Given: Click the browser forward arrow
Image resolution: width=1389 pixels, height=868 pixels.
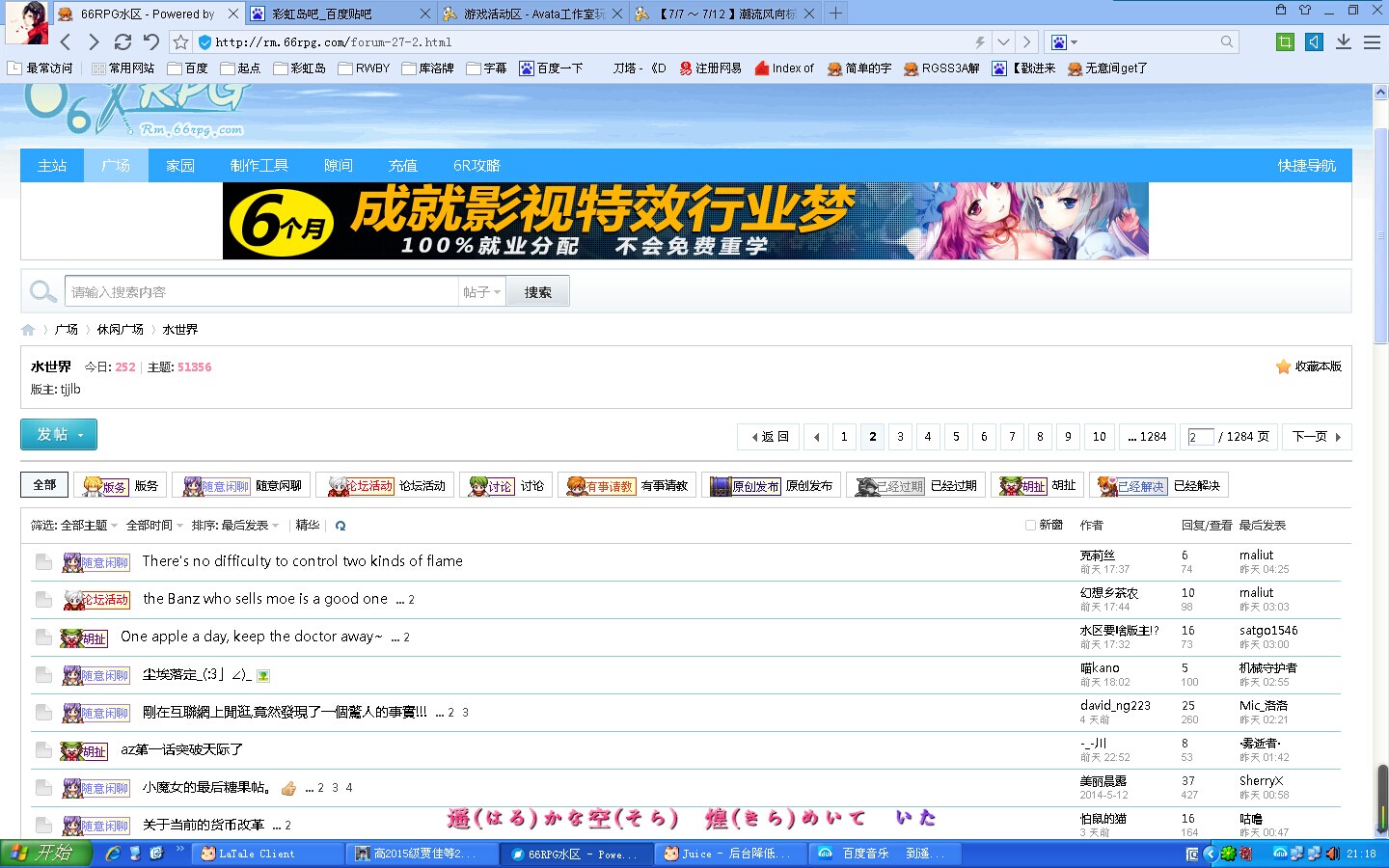Looking at the screenshot, I should coord(94,41).
